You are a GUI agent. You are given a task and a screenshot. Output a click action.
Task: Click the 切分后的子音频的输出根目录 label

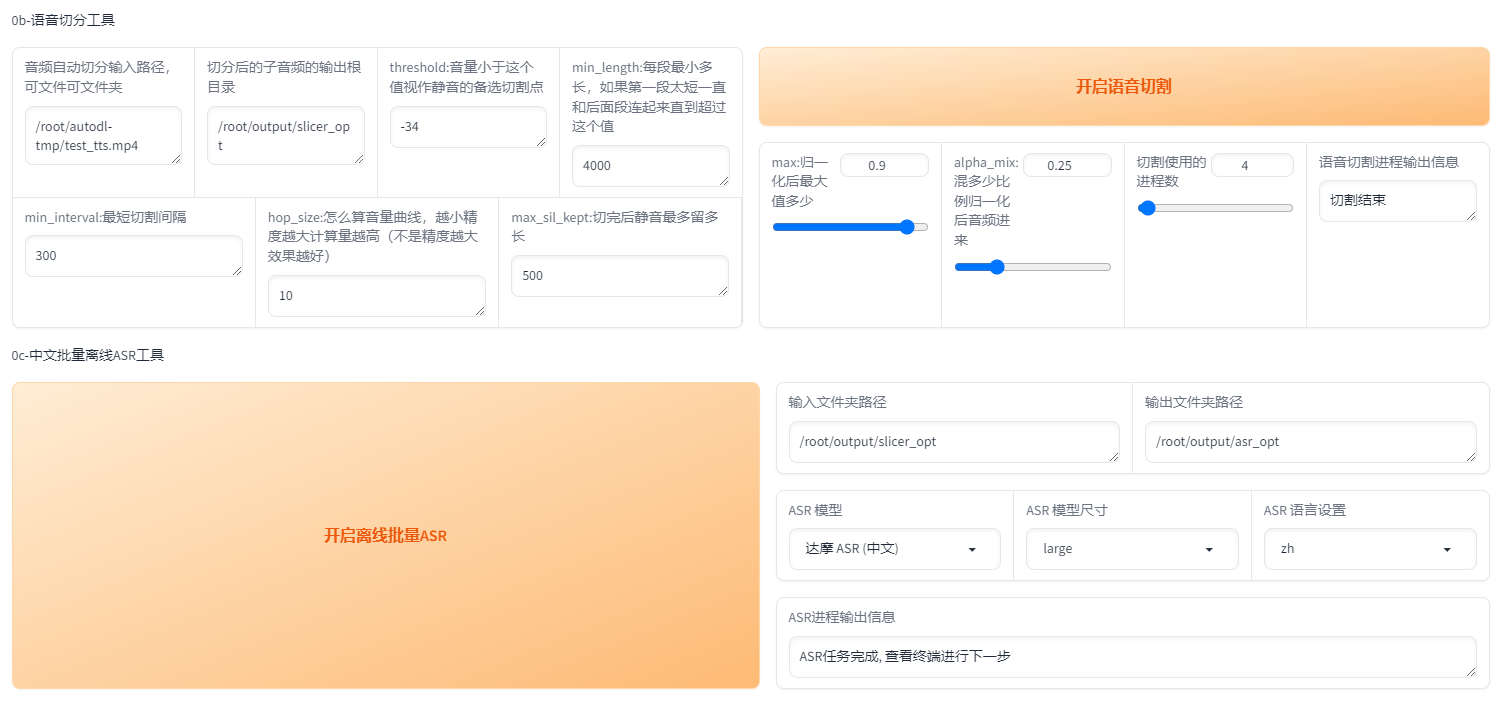(284, 77)
